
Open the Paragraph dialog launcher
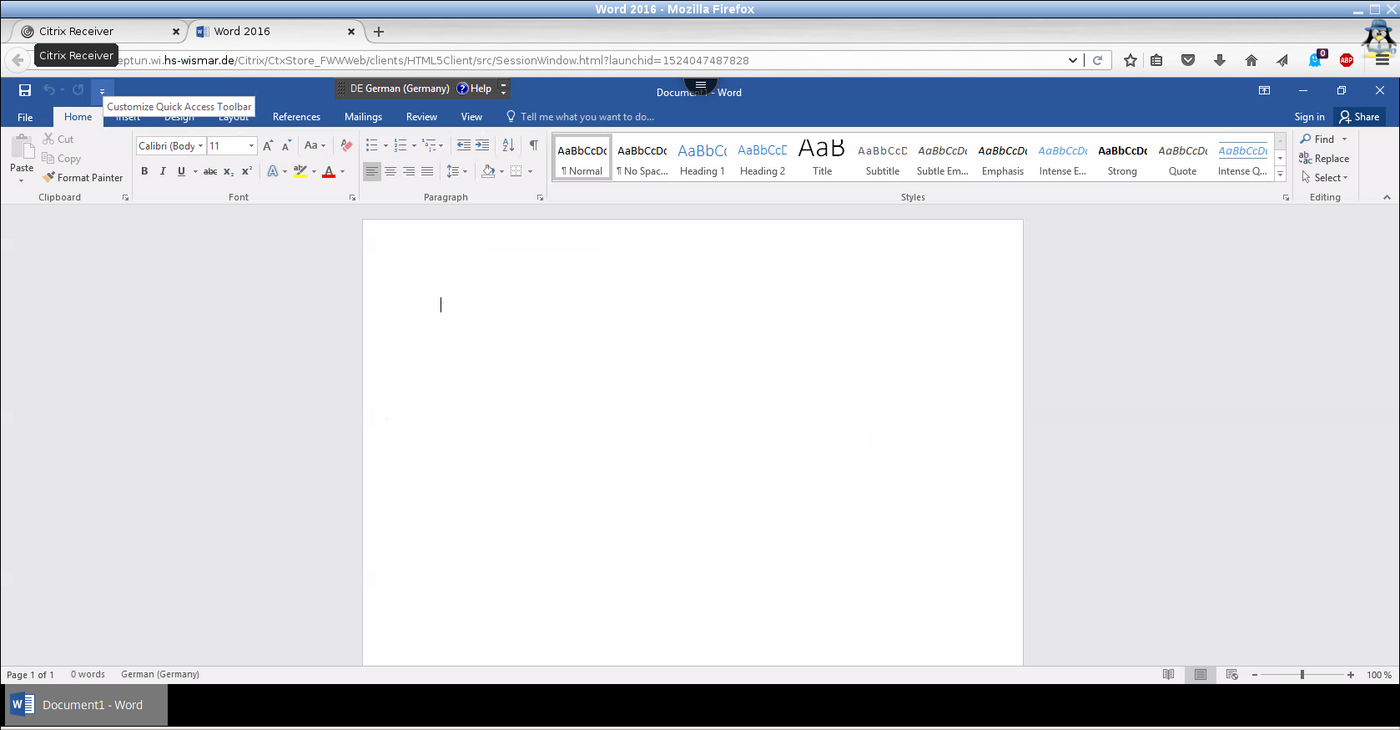(x=540, y=198)
